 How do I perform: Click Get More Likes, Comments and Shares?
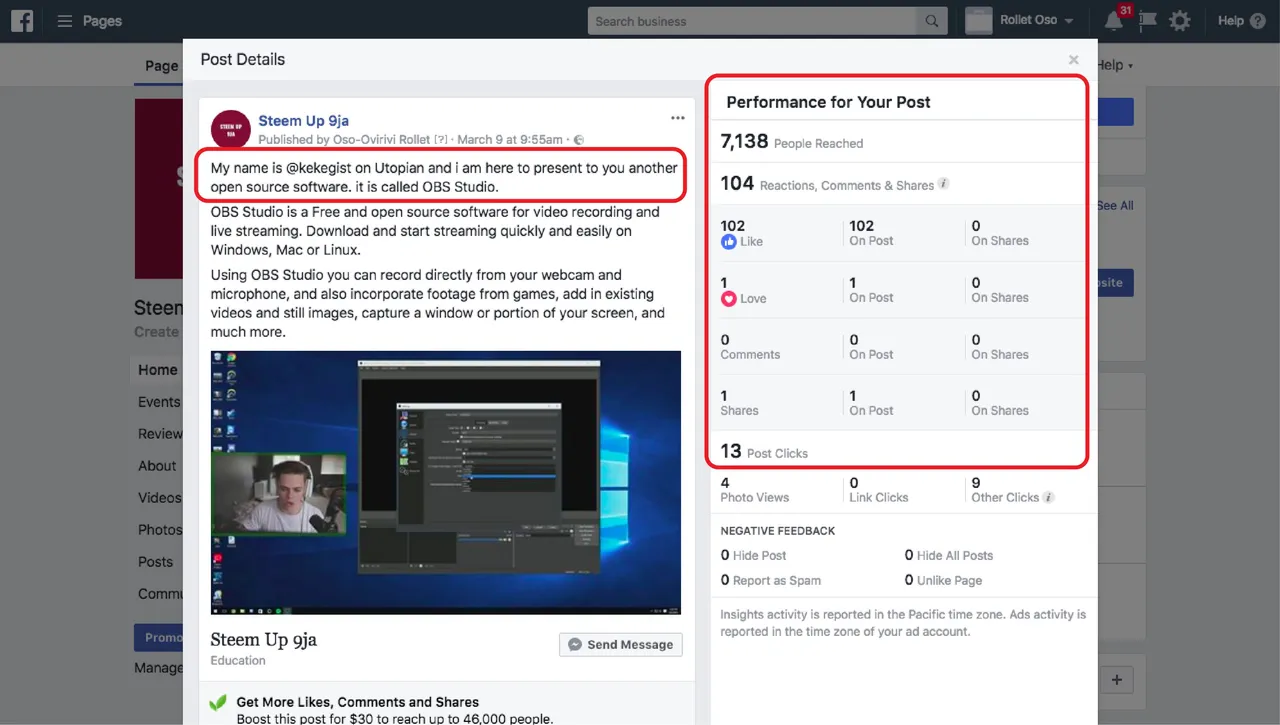click(x=358, y=703)
